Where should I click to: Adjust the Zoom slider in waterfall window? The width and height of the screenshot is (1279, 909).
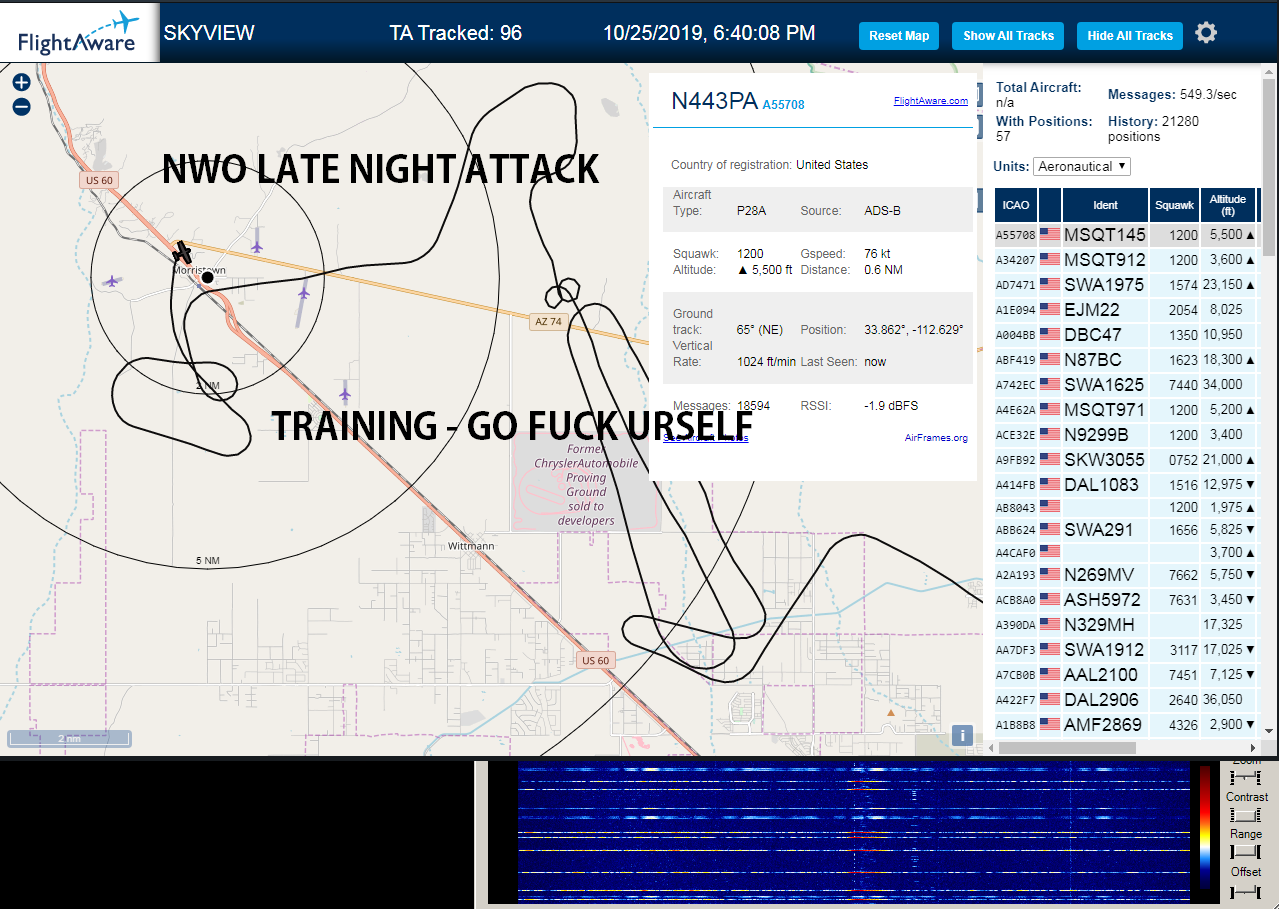click(1246, 778)
